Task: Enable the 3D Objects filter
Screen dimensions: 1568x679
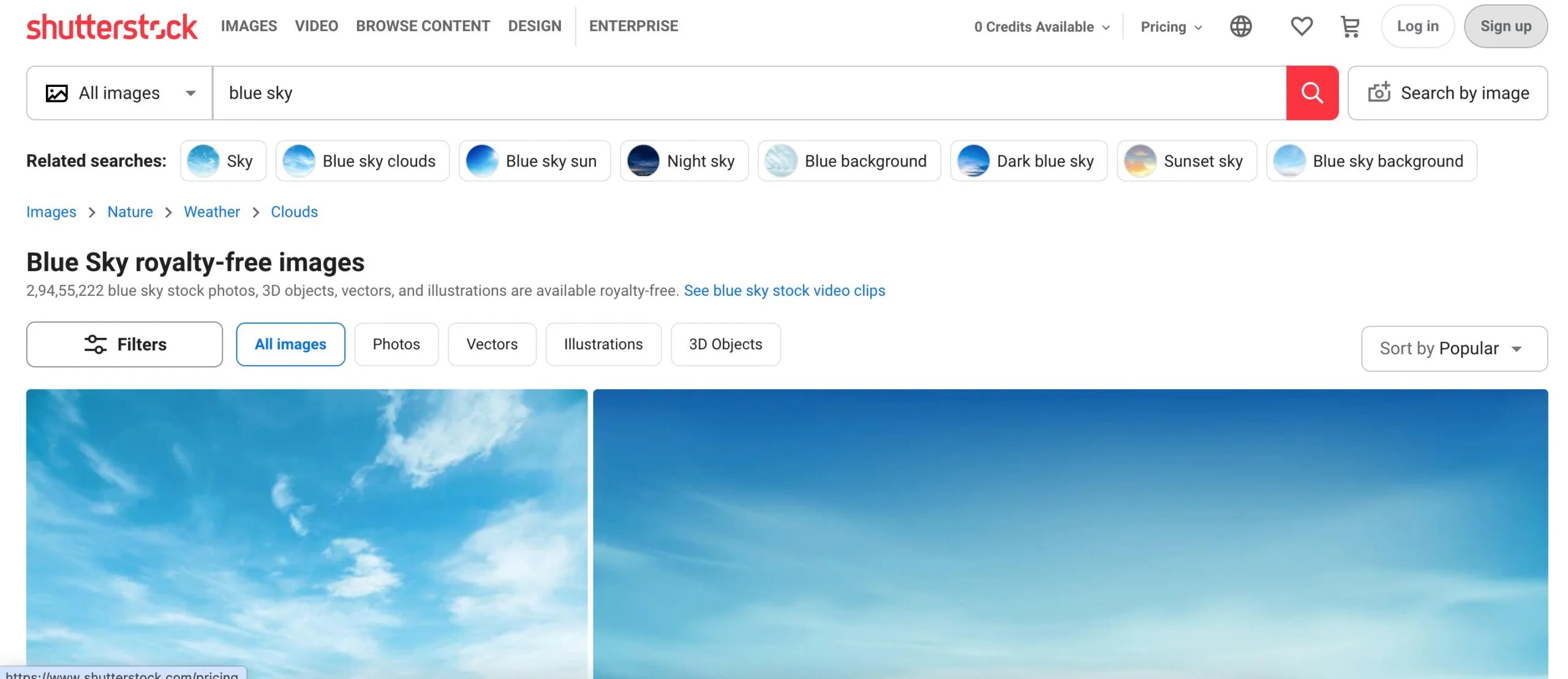Action: click(x=725, y=344)
